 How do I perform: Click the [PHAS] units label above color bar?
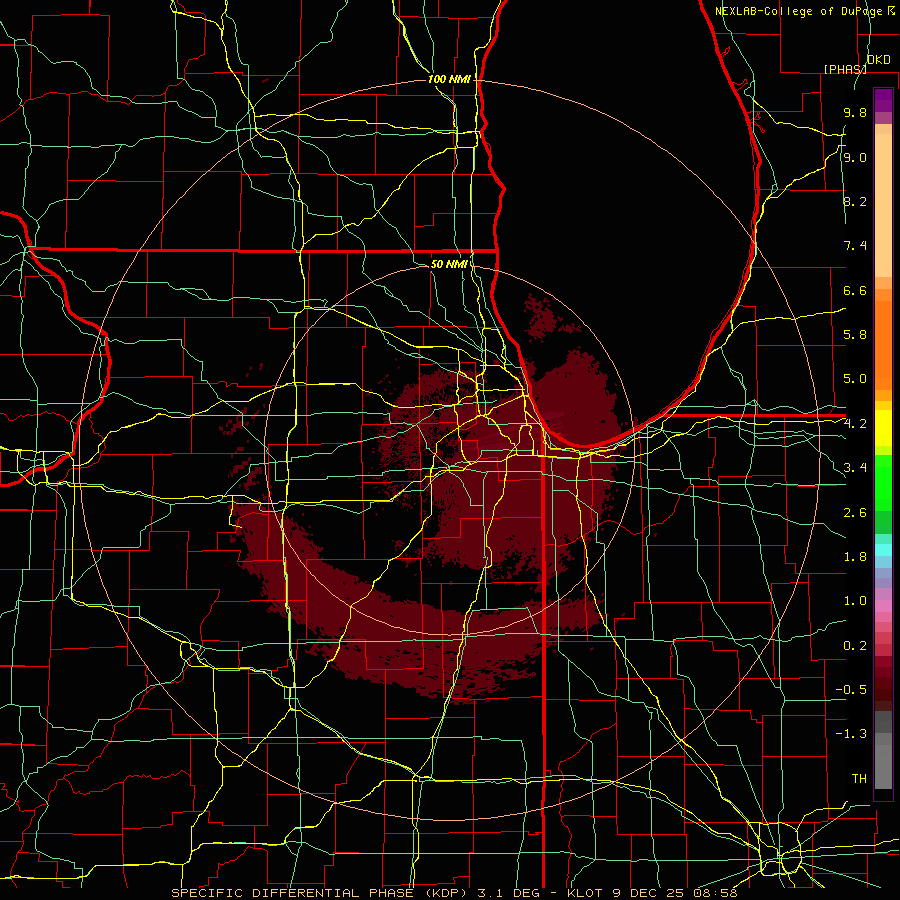845,69
